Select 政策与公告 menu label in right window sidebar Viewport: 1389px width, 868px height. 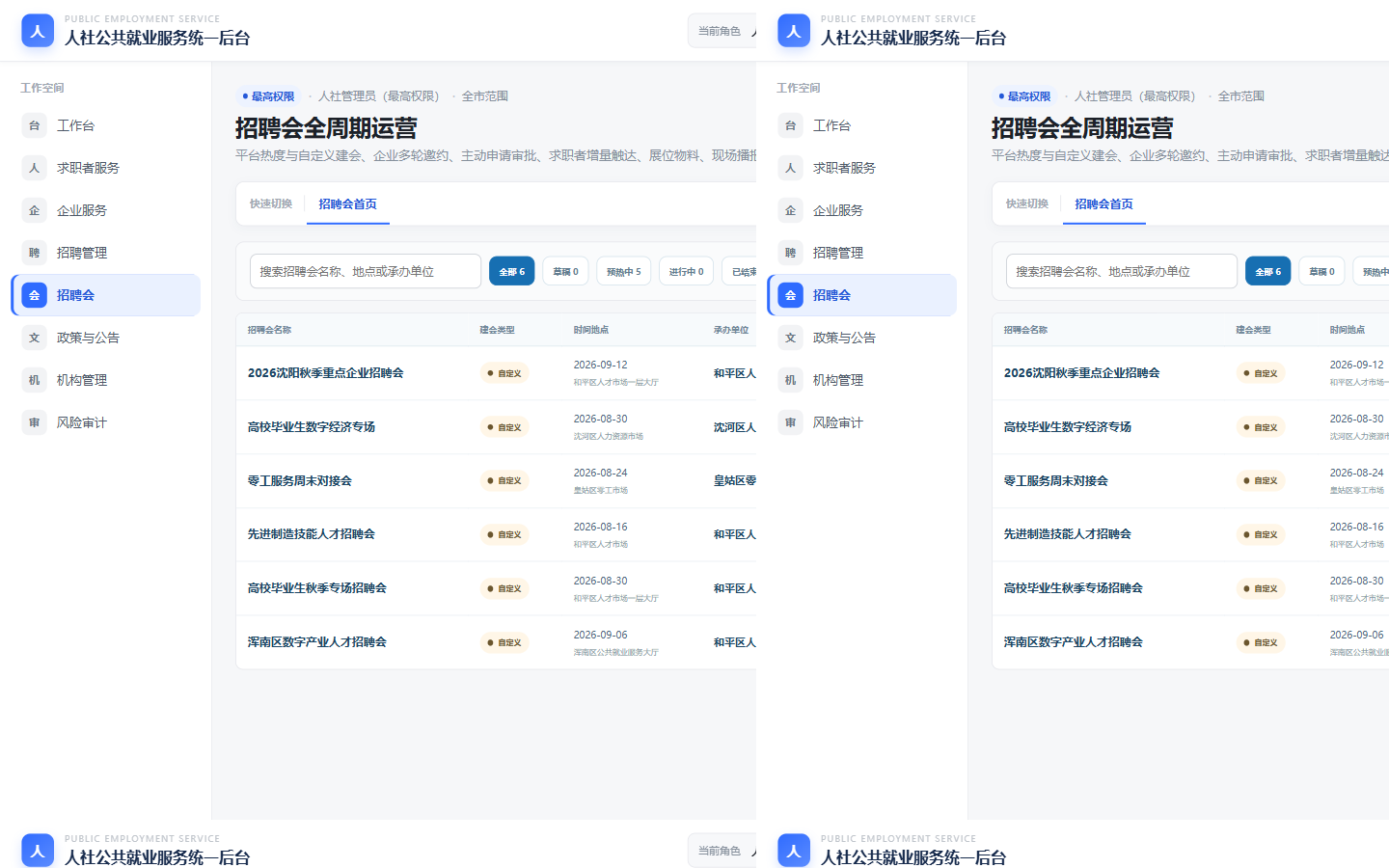click(844, 338)
